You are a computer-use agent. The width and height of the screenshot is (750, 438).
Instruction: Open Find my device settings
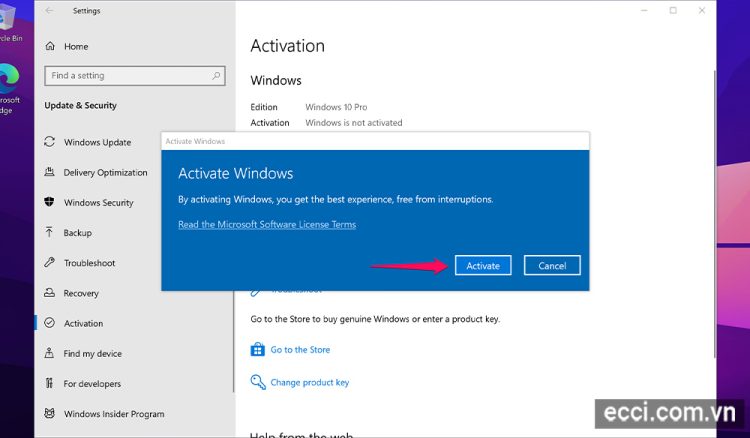tap(93, 353)
